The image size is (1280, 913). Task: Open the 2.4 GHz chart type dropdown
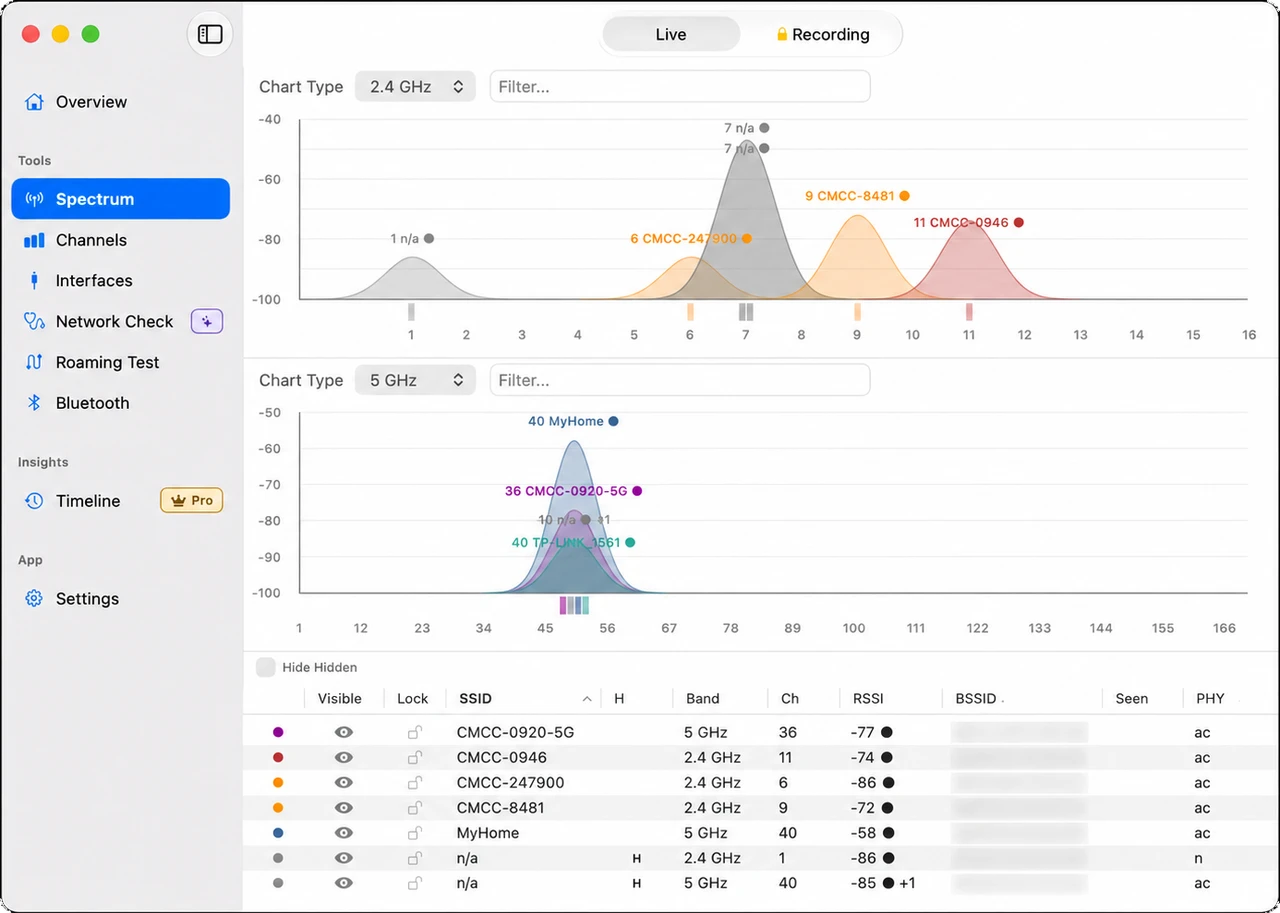point(416,87)
